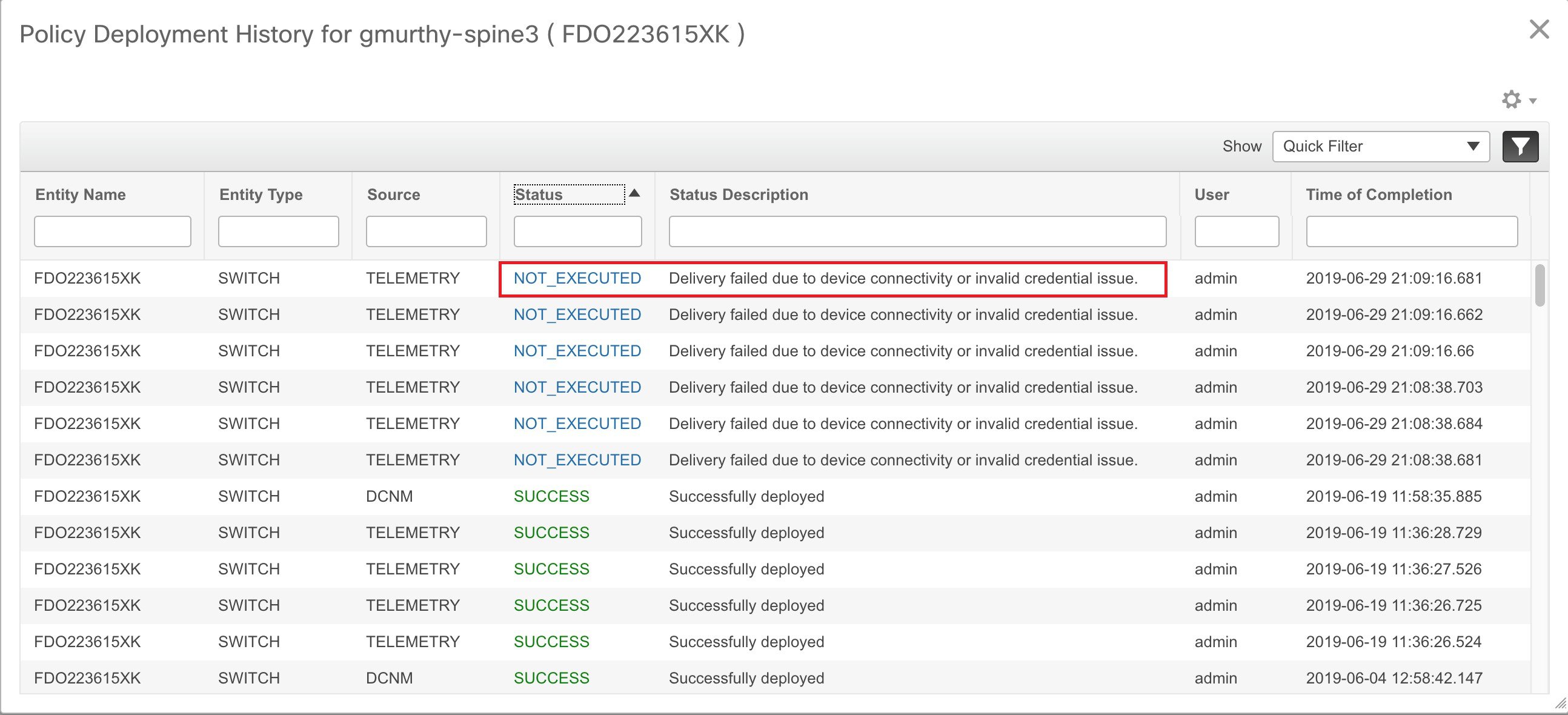Click the User filter input box
Viewport: 1568px width, 715px height.
point(1236,231)
